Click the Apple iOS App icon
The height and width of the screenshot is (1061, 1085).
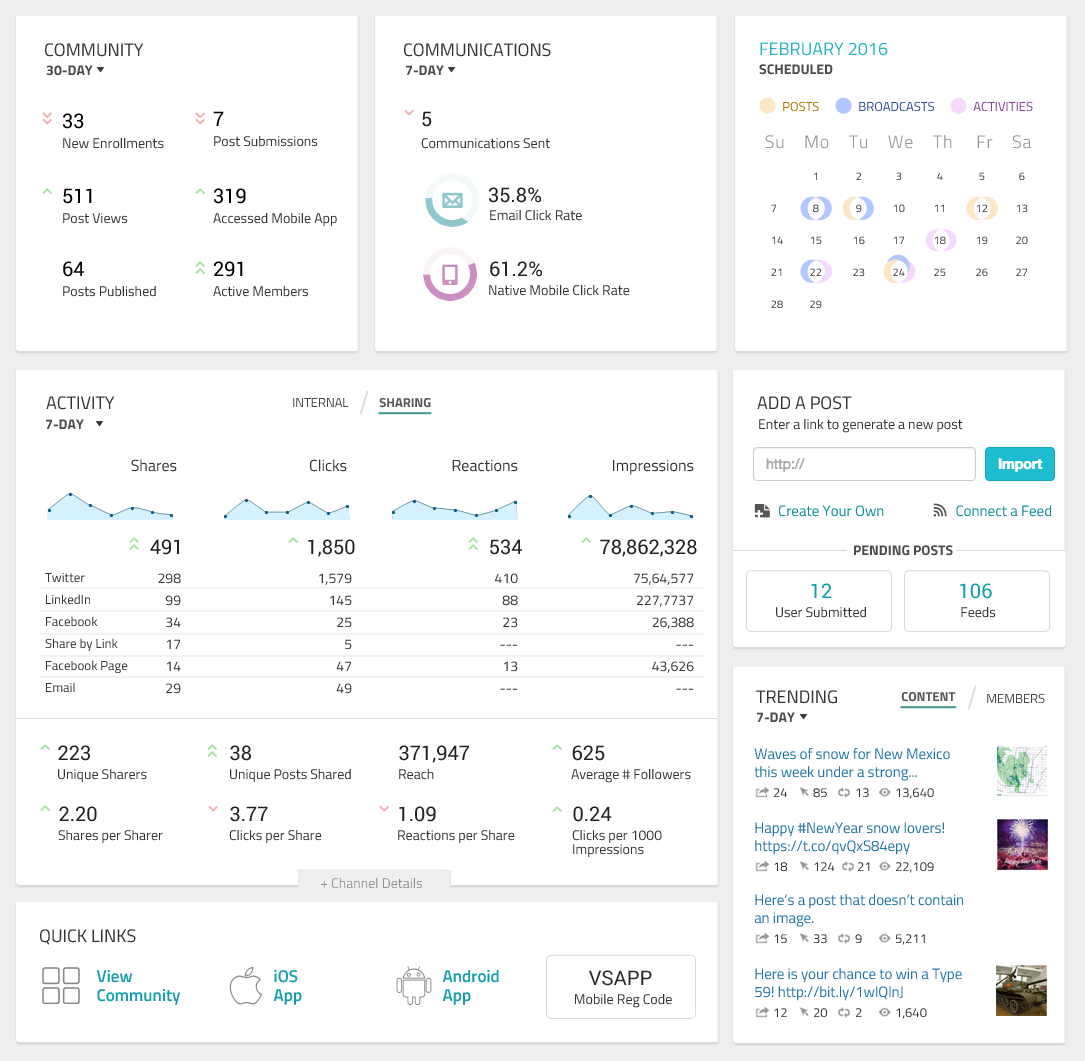point(245,985)
